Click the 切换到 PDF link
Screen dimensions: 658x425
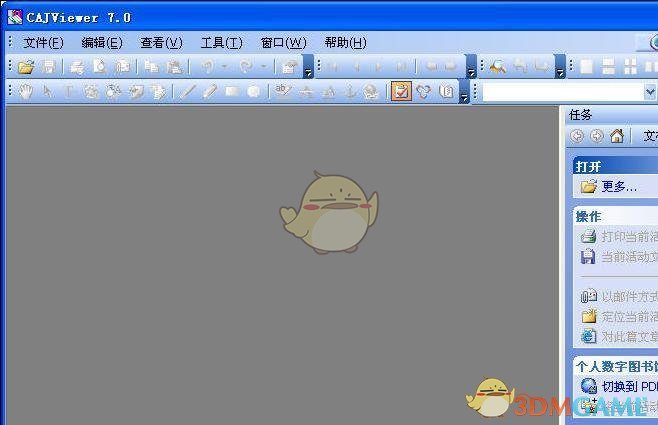(630, 386)
